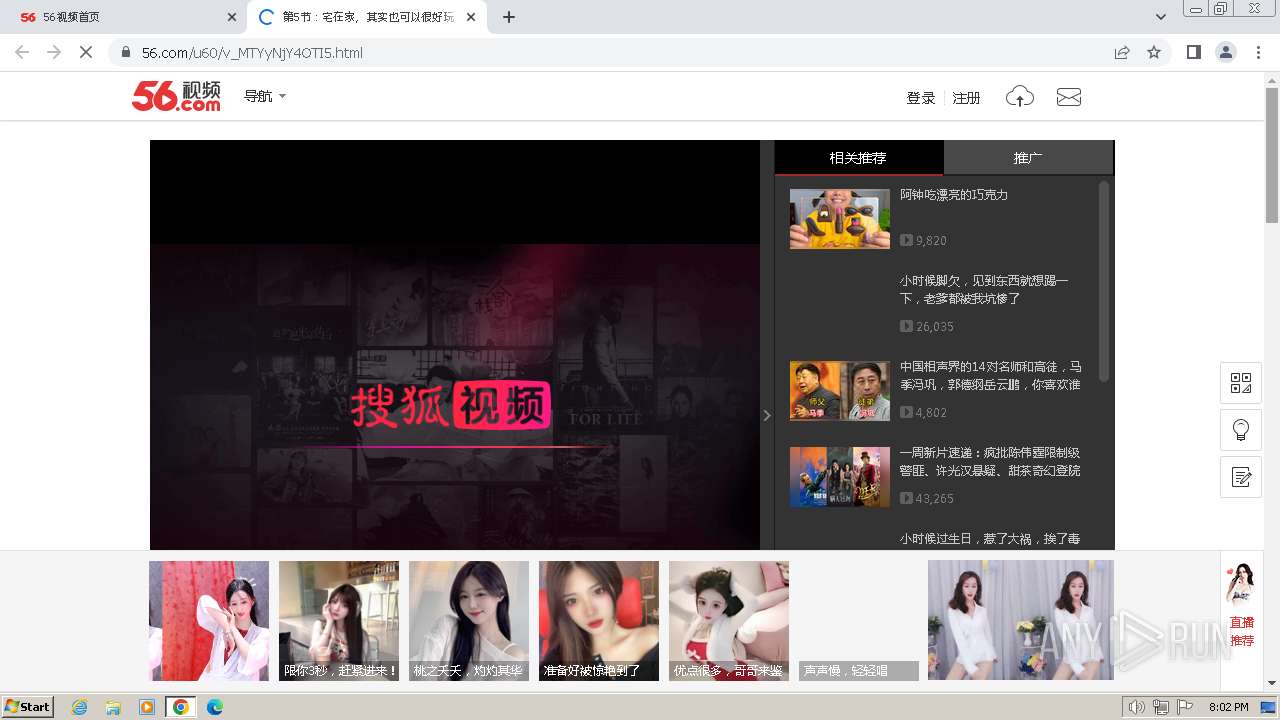Open Microsoft Edge from taskbar

(x=215, y=707)
